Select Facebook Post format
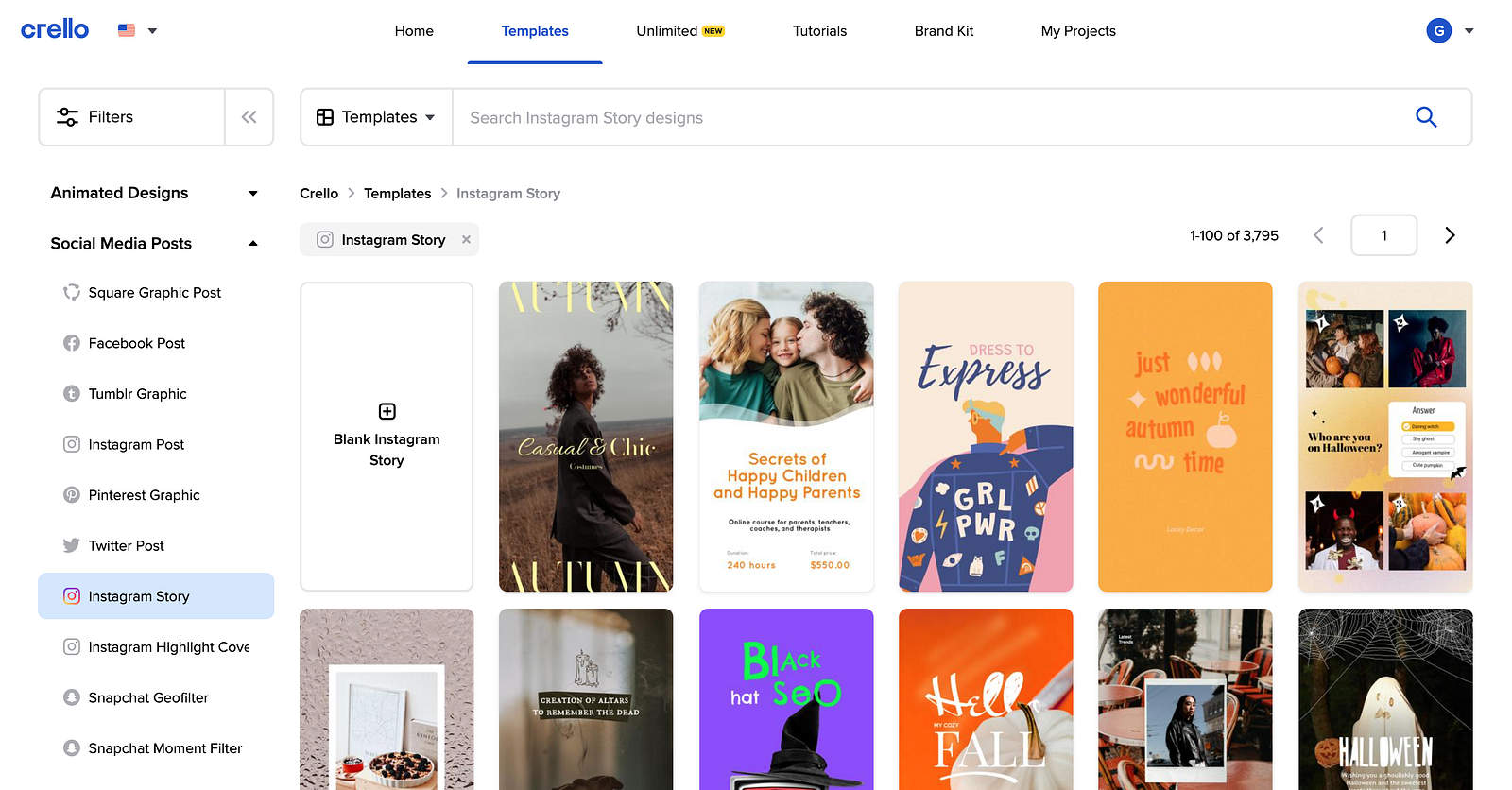 tap(156, 343)
